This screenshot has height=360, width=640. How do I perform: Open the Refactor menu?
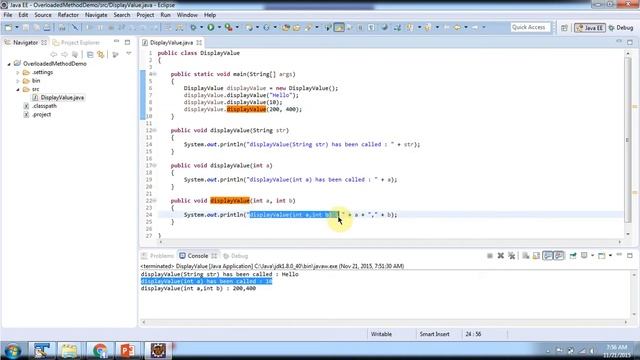point(68,15)
